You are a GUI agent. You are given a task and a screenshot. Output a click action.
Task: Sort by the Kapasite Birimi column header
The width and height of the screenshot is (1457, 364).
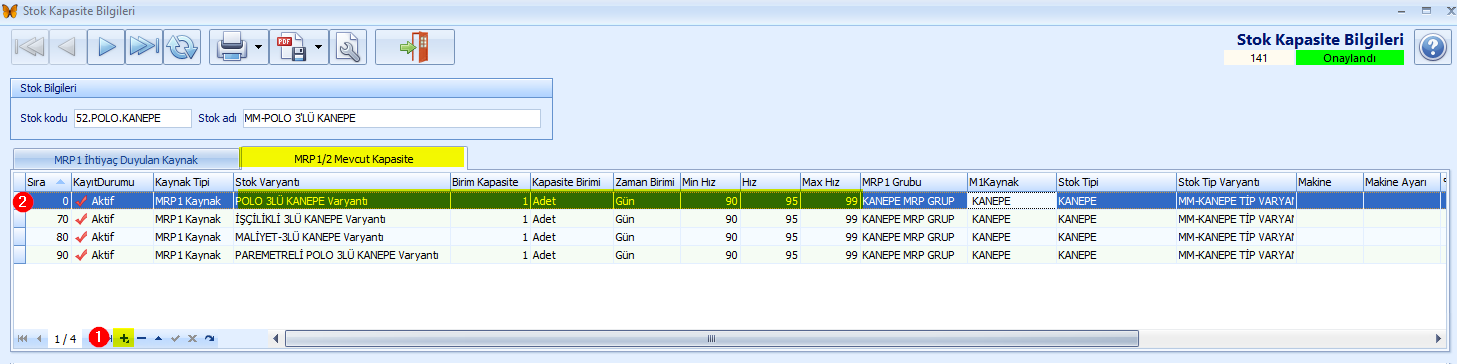pyautogui.click(x=572, y=182)
